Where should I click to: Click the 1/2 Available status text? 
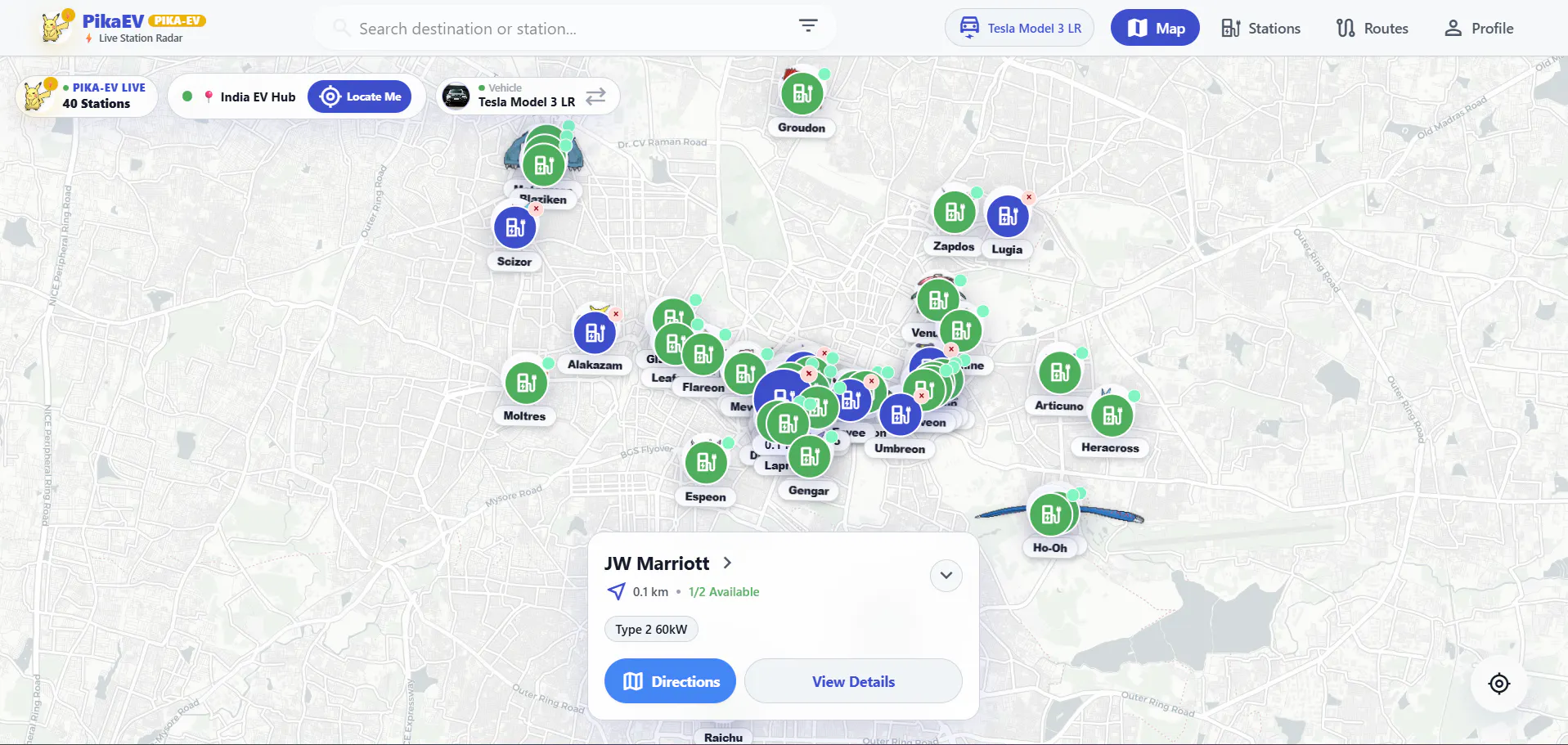tap(724, 591)
